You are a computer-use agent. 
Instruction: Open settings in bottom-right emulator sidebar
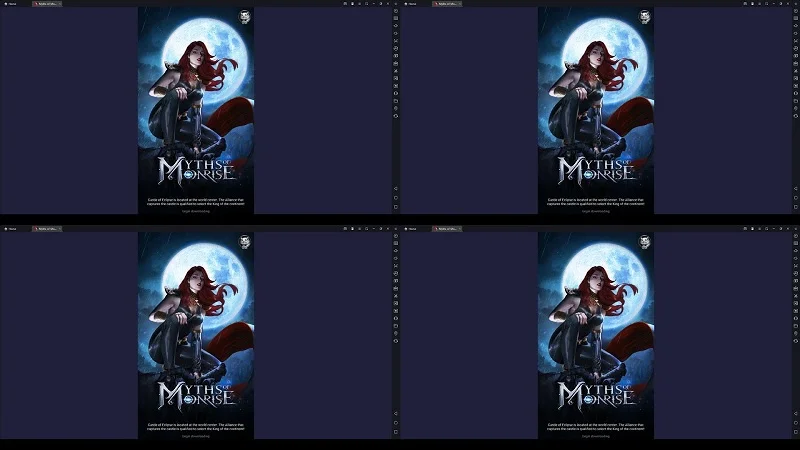pyautogui.click(x=796, y=236)
